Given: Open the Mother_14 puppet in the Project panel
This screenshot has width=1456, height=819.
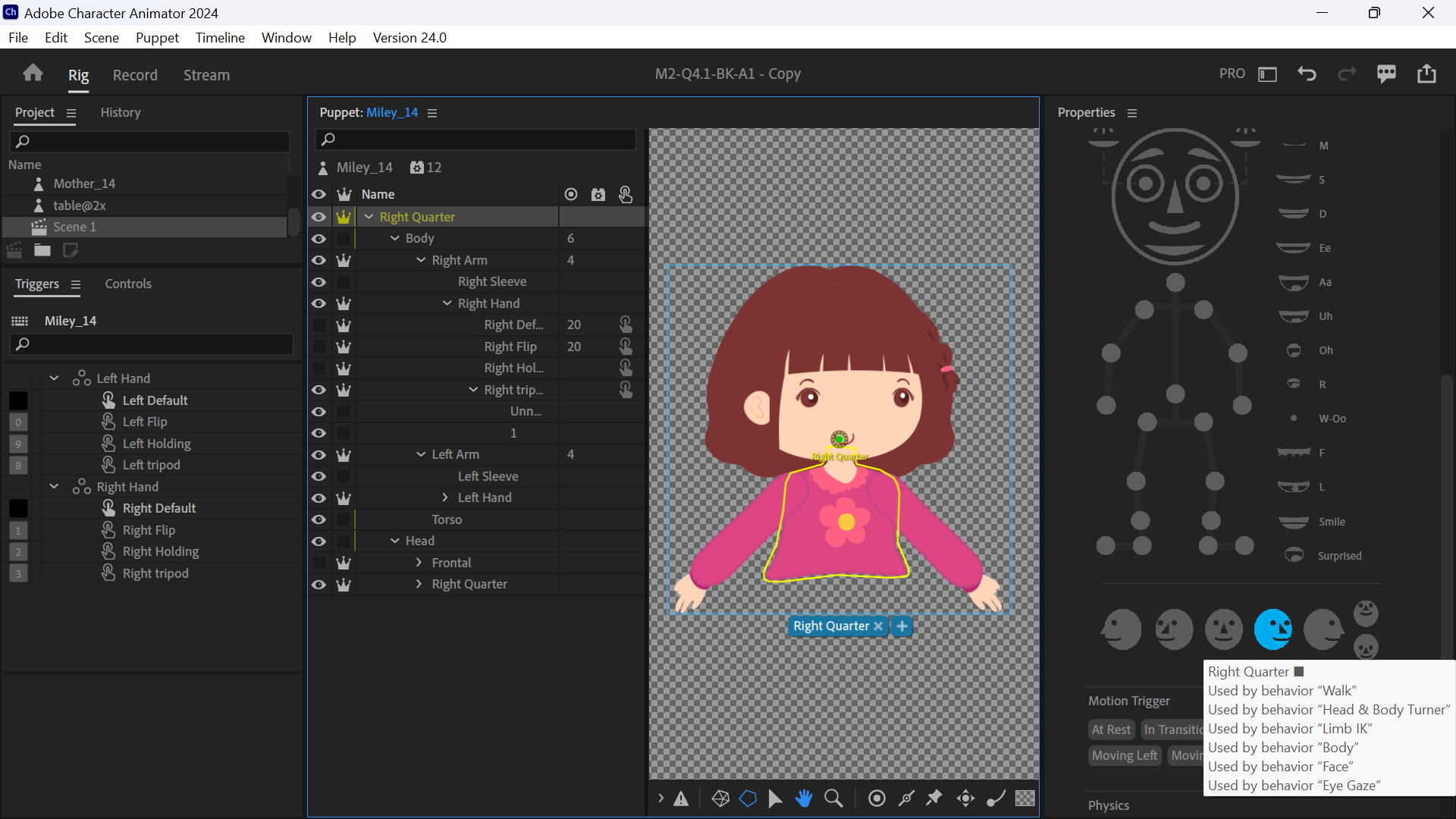Looking at the screenshot, I should pos(85,183).
